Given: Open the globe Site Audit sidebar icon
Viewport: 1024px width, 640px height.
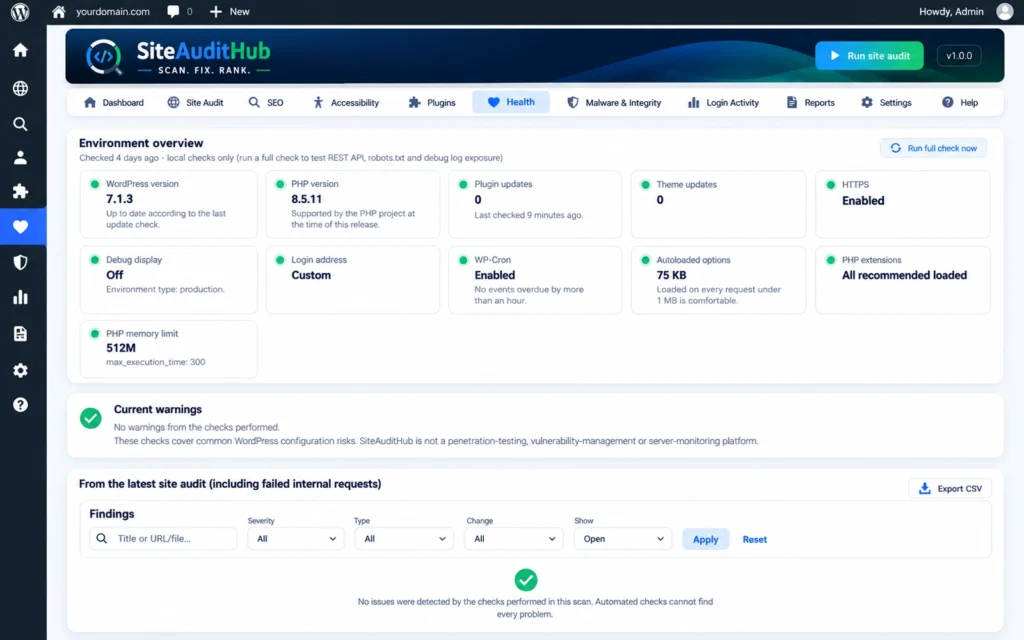Looking at the screenshot, I should [20, 88].
